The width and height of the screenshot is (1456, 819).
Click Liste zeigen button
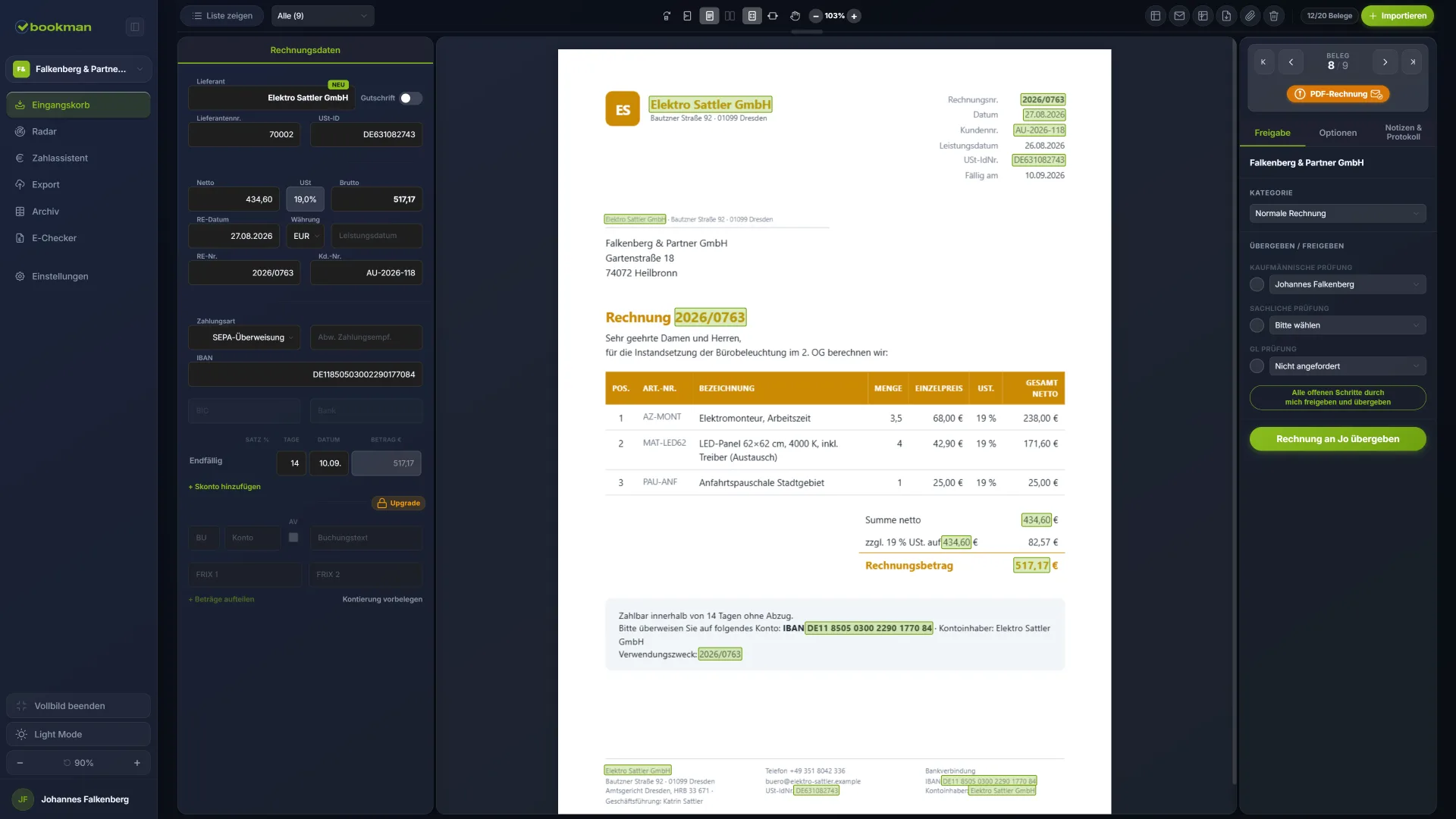coord(222,16)
